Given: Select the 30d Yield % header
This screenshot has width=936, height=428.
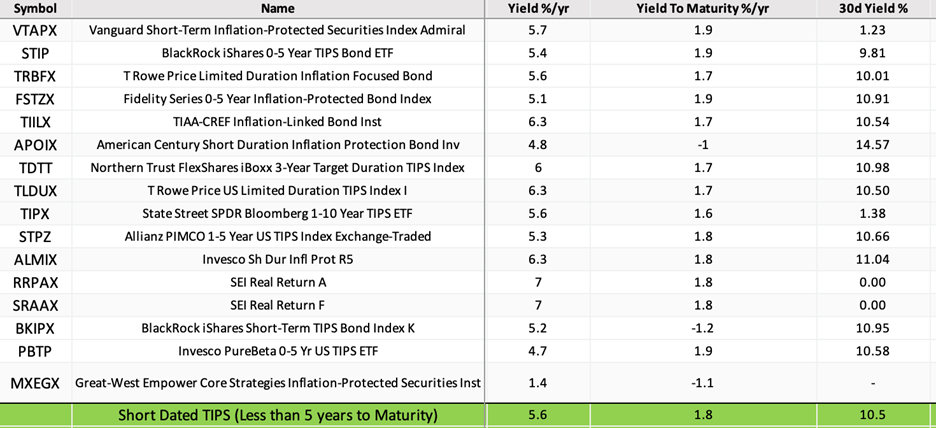Looking at the screenshot, I should (873, 9).
